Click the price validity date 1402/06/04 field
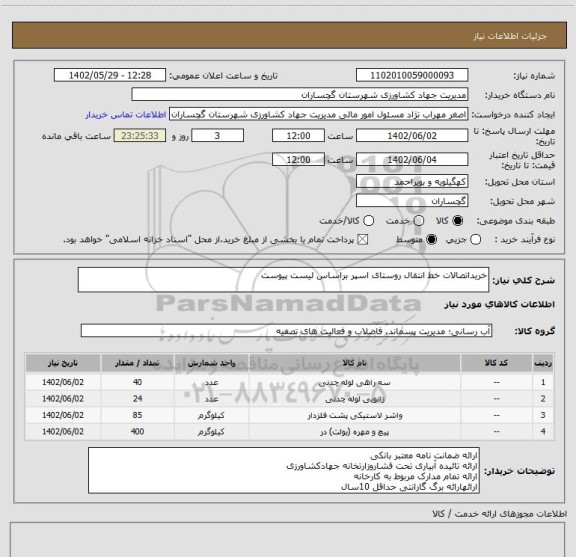This screenshot has height=557, width=576. [x=412, y=159]
